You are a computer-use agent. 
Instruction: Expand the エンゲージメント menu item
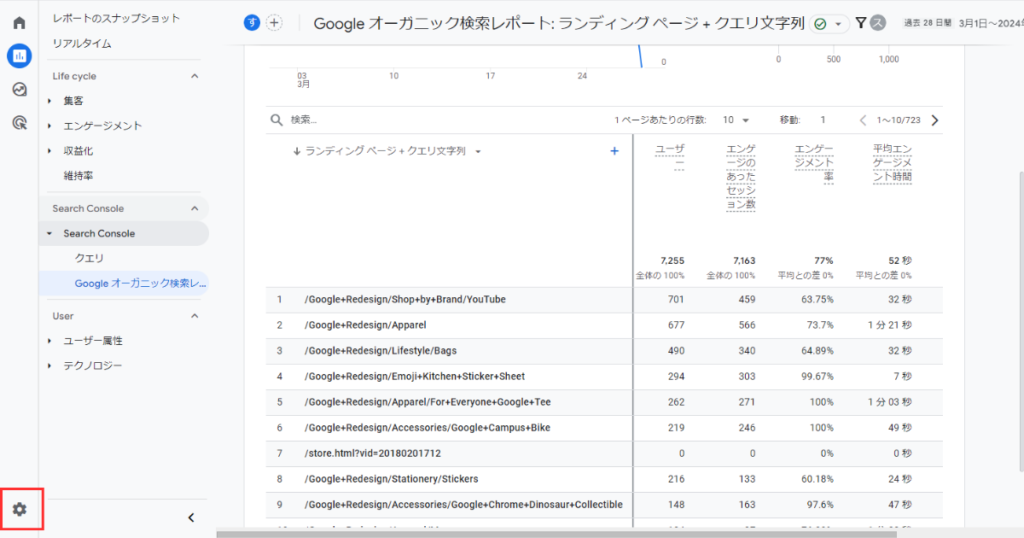50,126
